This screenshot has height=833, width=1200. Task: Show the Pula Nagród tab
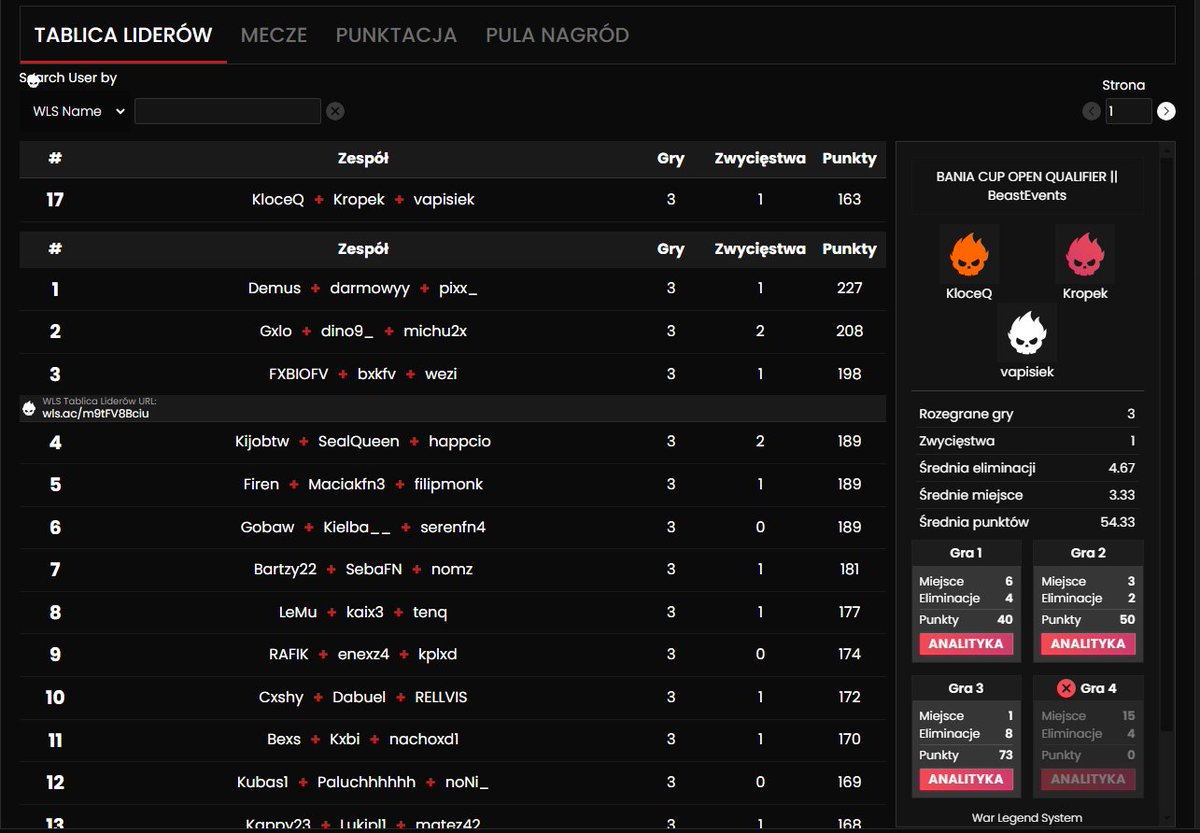557,35
